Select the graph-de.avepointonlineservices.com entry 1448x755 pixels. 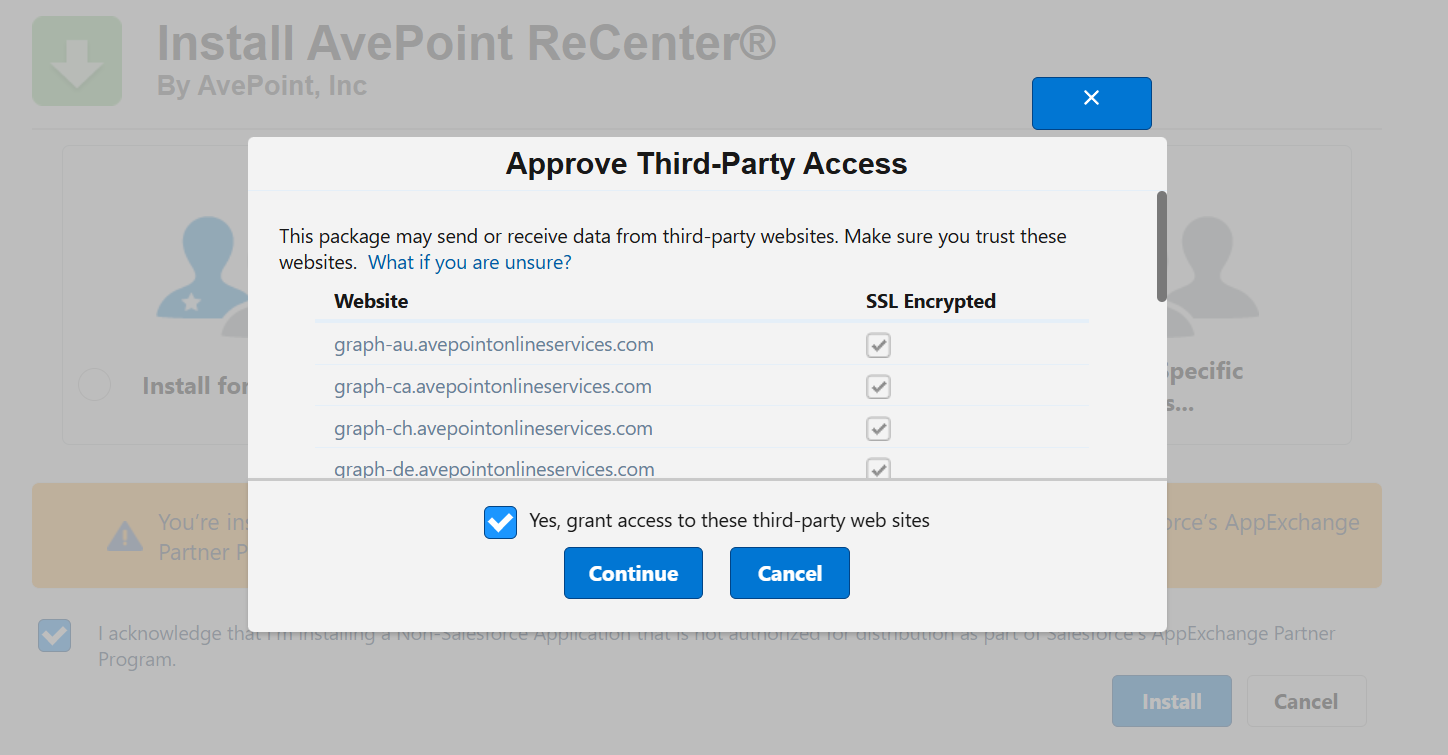(x=494, y=468)
